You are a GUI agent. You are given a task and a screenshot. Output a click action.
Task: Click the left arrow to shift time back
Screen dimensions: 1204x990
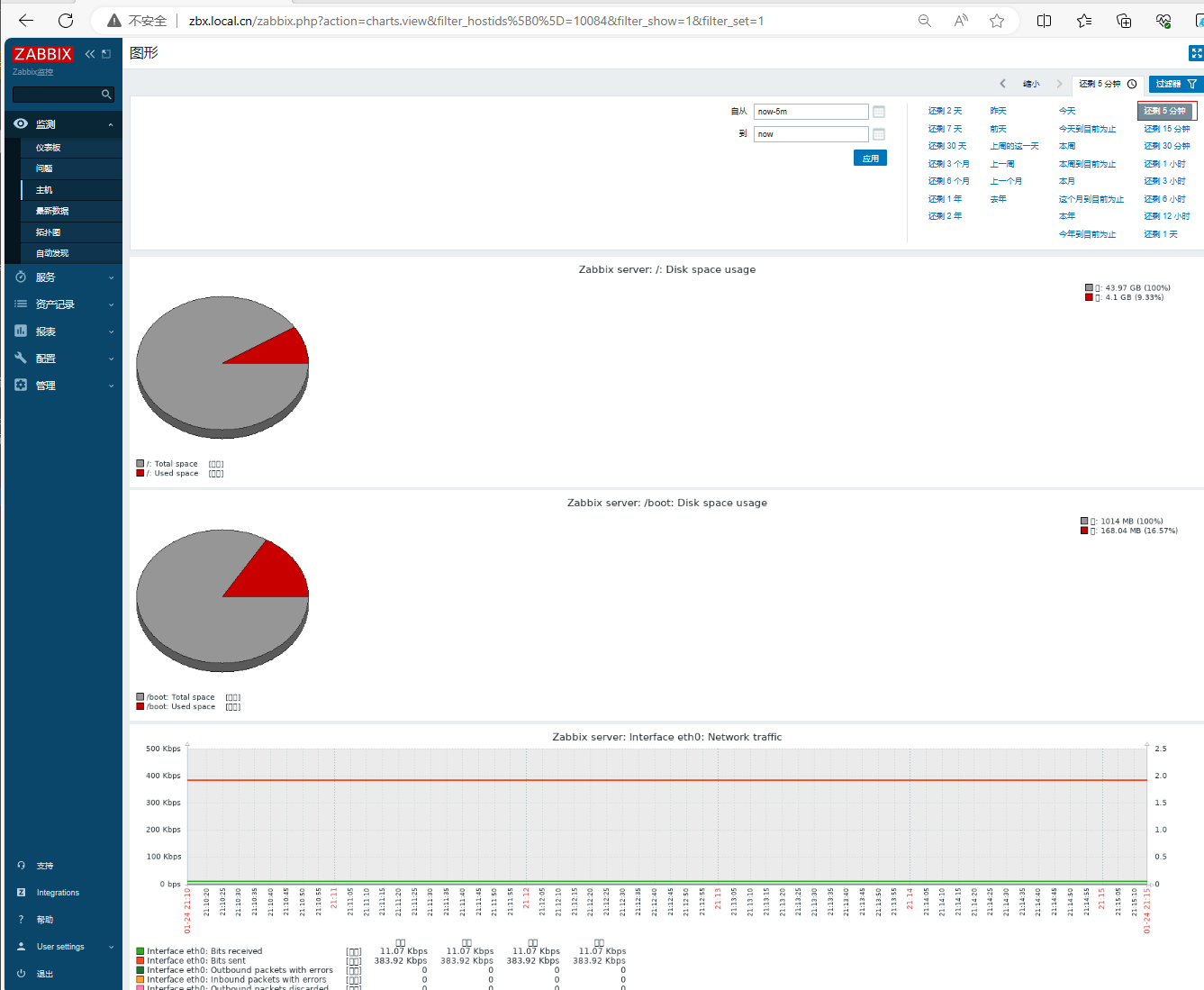tap(1002, 84)
